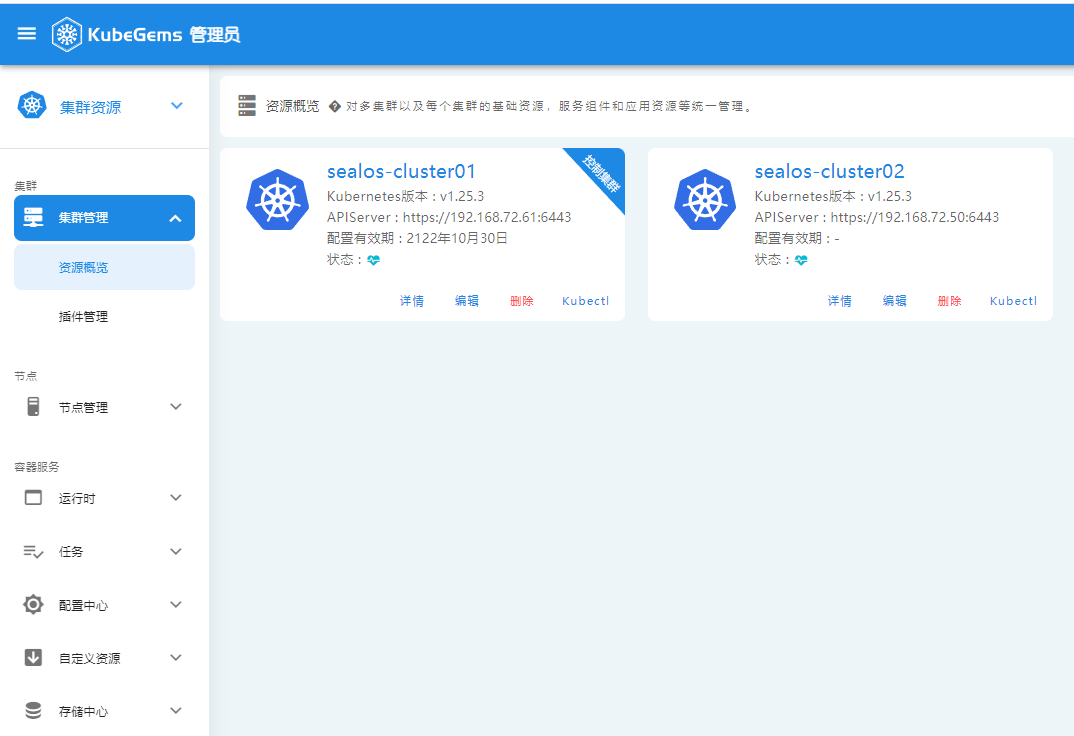
Task: Open sealos-cluster02 title link
Action: pos(829,171)
